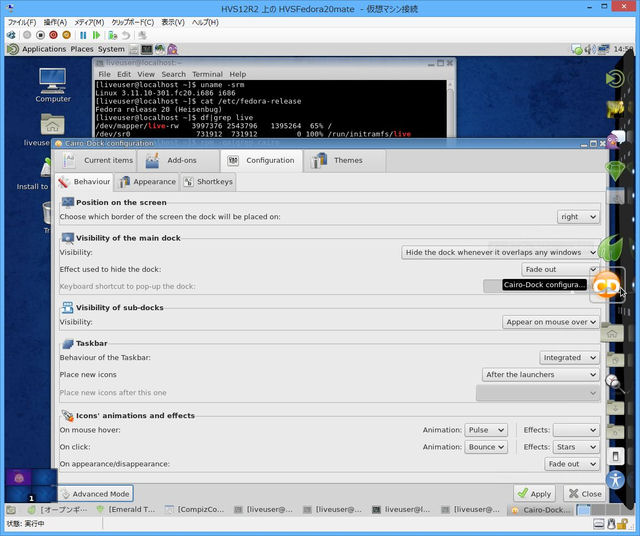Click the show desktop button on bottom panel
Screen dimensions: 640x536
pyautogui.click(x=11, y=510)
